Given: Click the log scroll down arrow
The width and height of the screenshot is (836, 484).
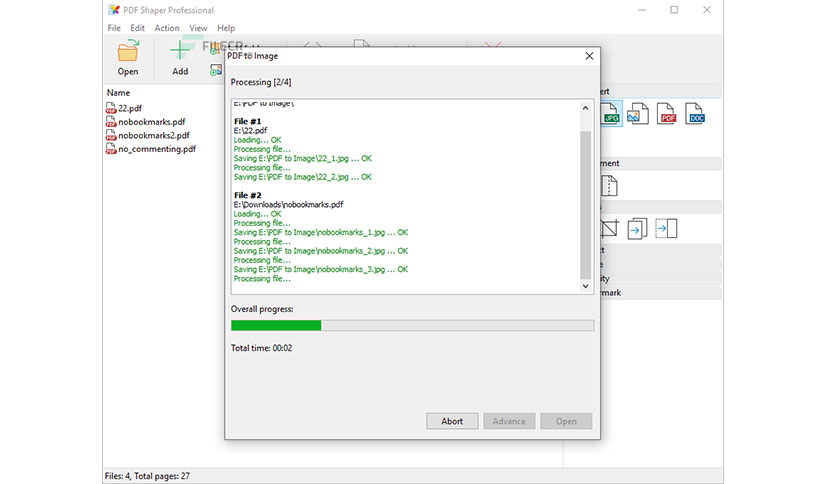Looking at the screenshot, I should 585,286.
